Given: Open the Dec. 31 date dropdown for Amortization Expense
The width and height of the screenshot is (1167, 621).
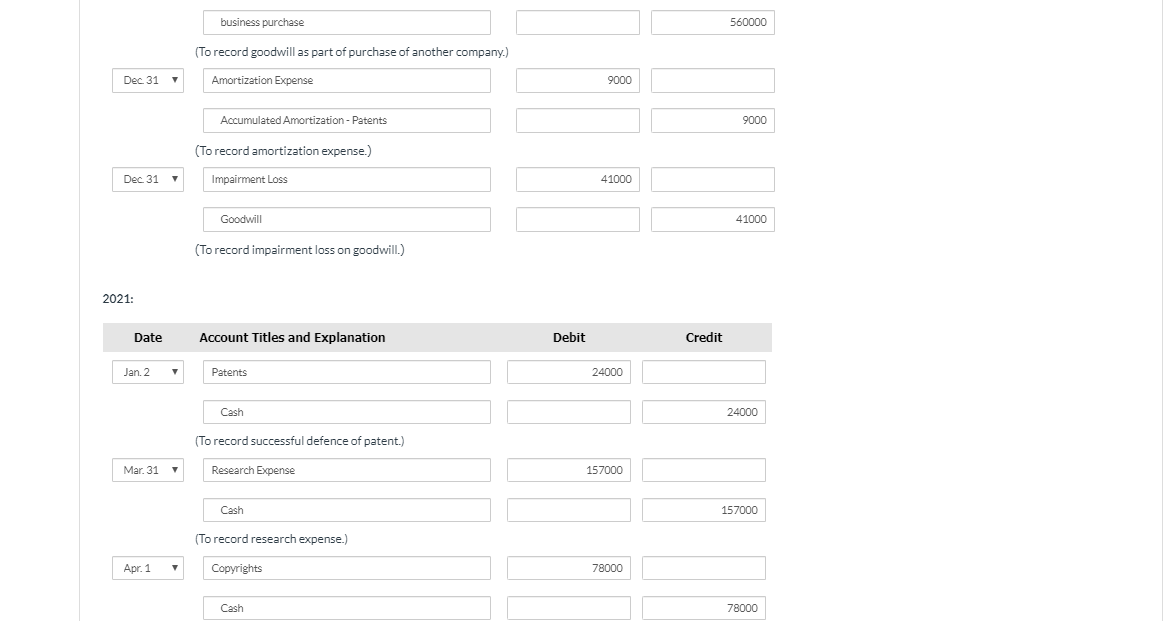Looking at the screenshot, I should [147, 80].
